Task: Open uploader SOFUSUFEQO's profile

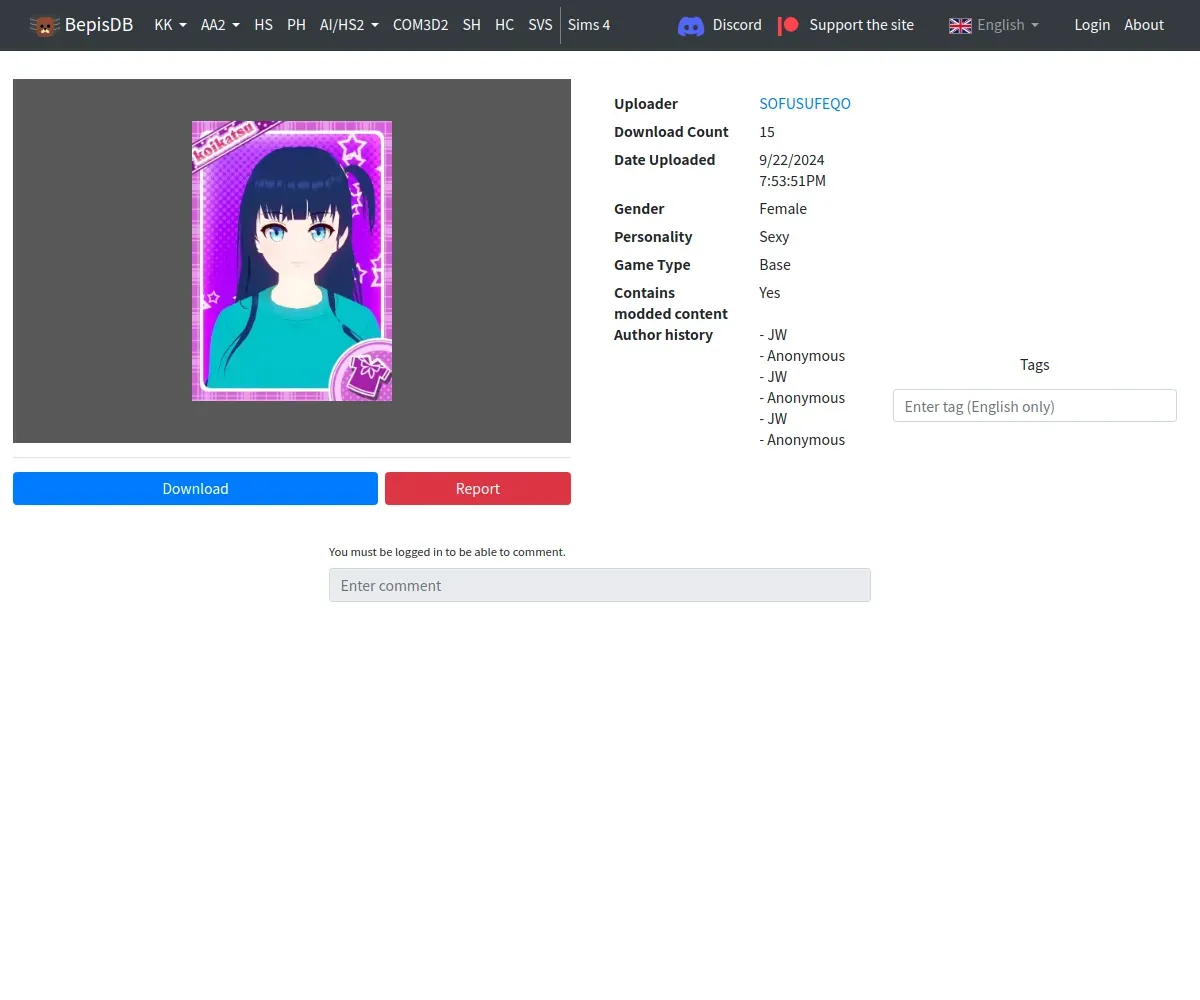Action: (805, 104)
